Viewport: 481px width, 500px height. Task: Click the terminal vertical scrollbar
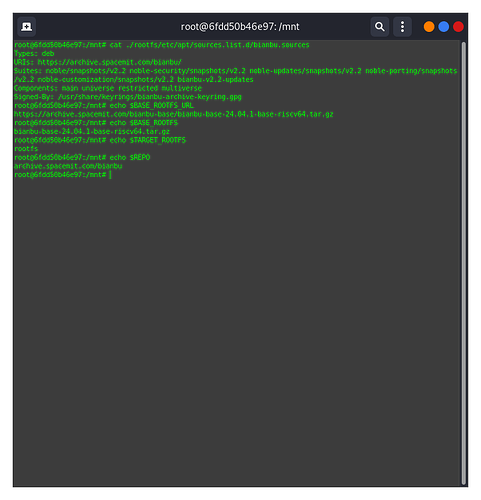coord(463,263)
